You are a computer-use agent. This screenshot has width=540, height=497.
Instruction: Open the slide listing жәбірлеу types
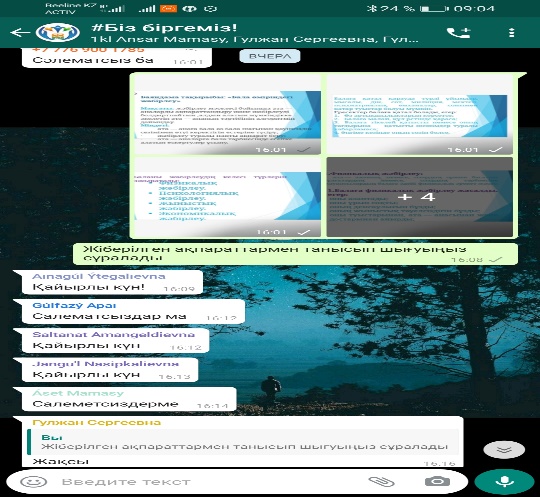228,197
